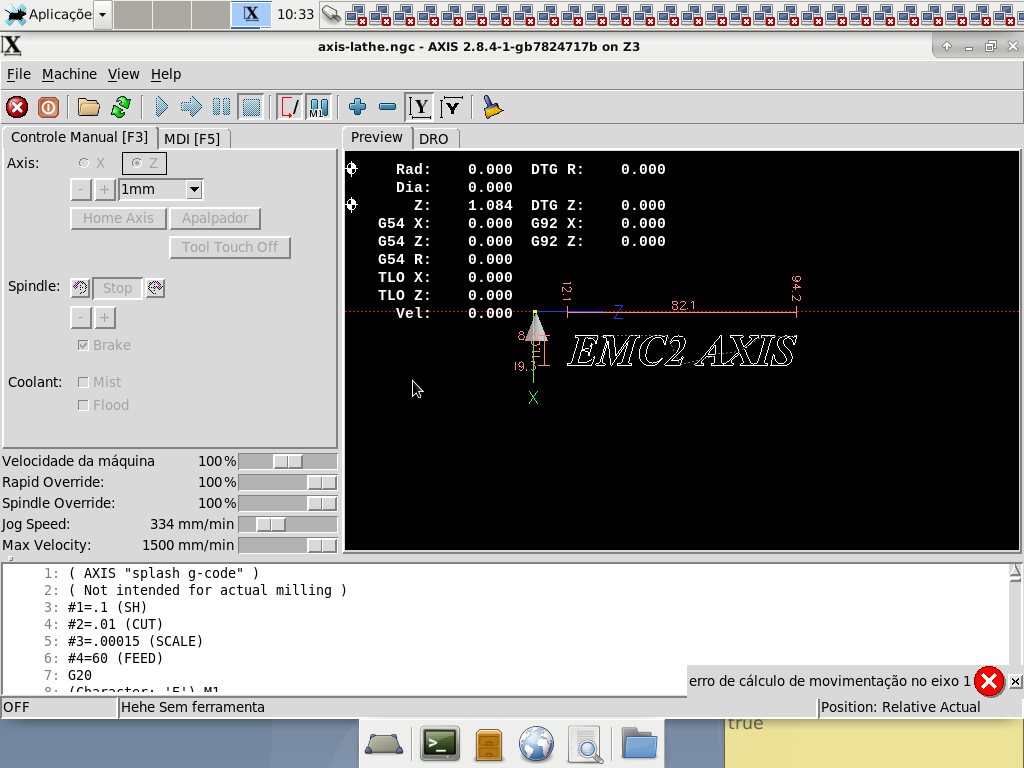
Task: Switch to the Controle Manual [F3] tab
Action: 80,137
